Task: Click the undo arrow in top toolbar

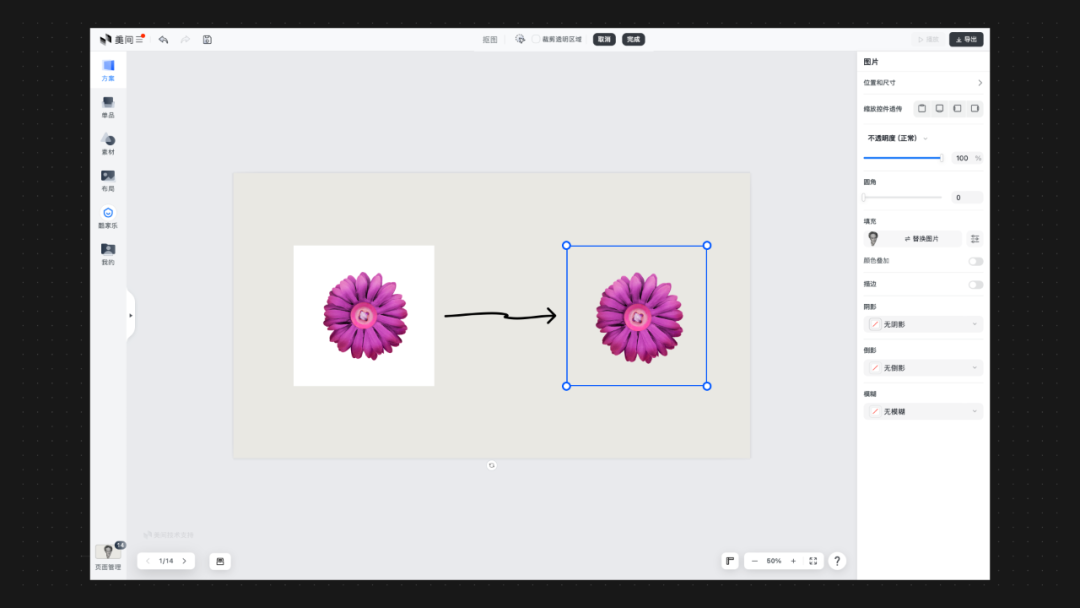Action: (x=163, y=40)
